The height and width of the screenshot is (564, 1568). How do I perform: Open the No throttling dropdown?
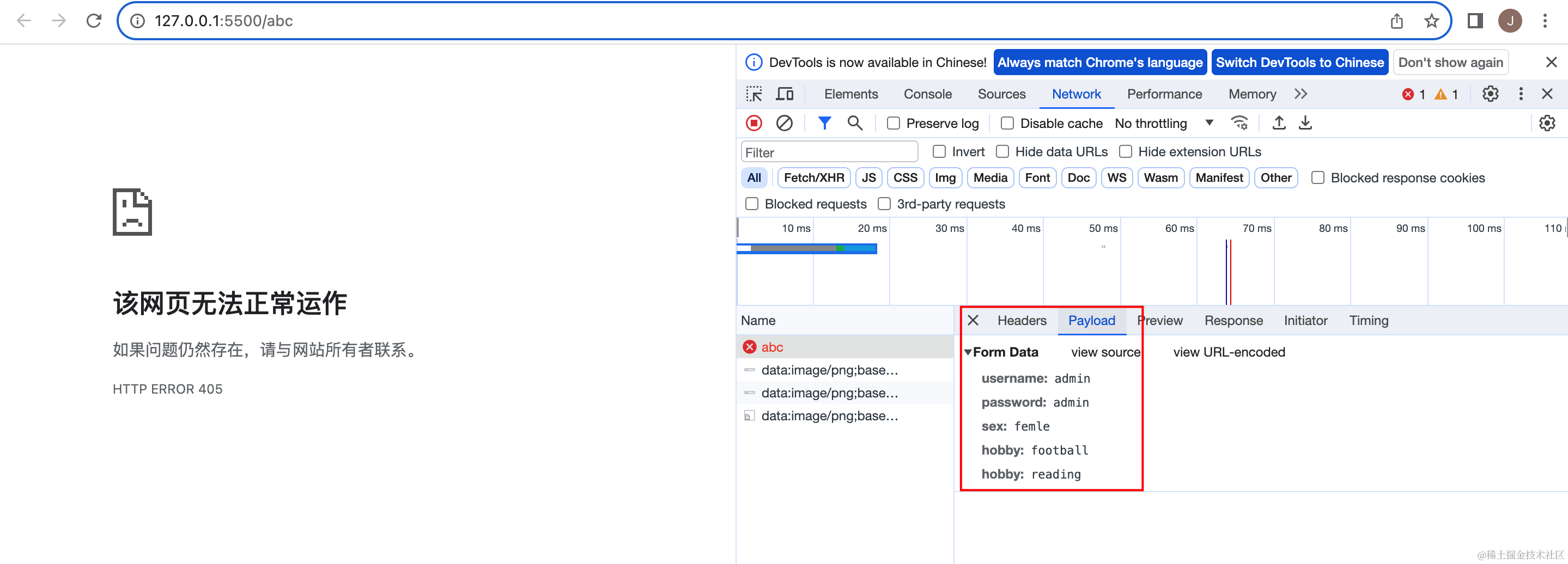[x=1163, y=123]
